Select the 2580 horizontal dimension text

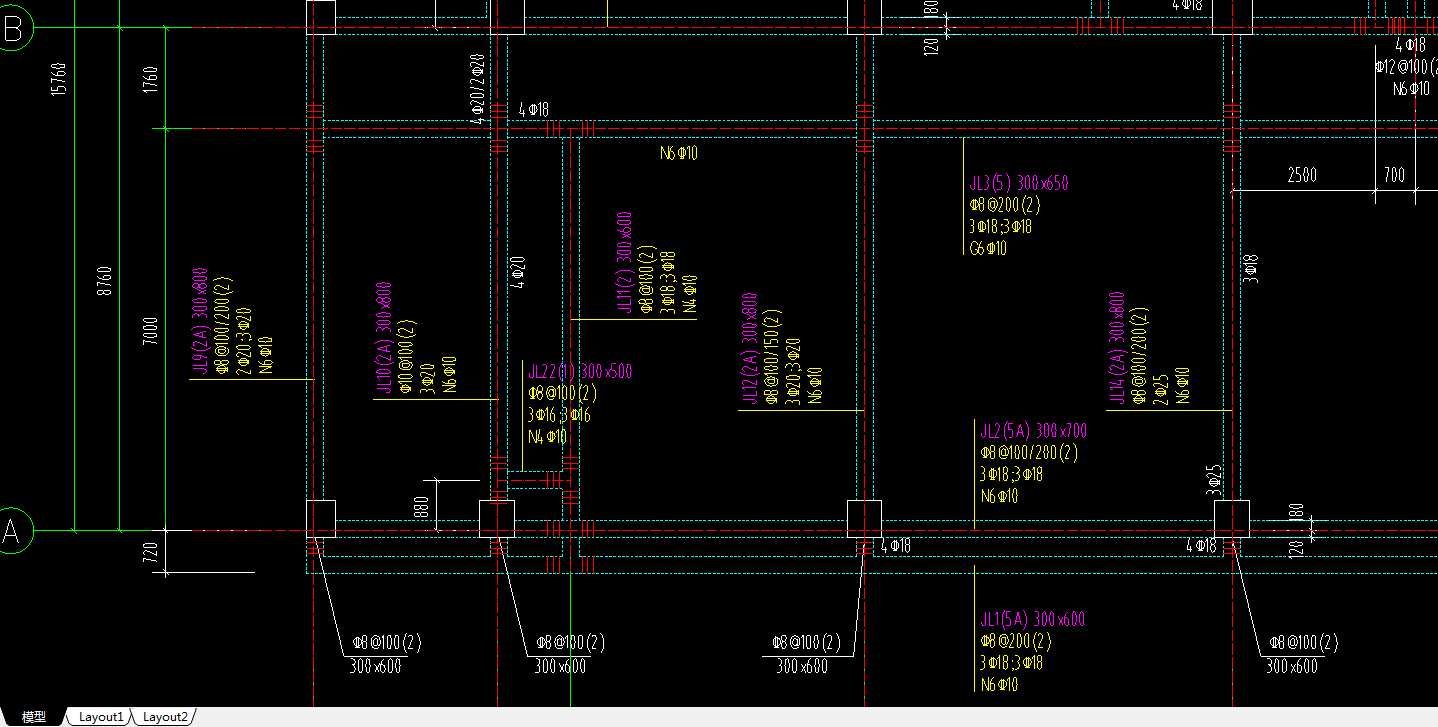(1301, 176)
